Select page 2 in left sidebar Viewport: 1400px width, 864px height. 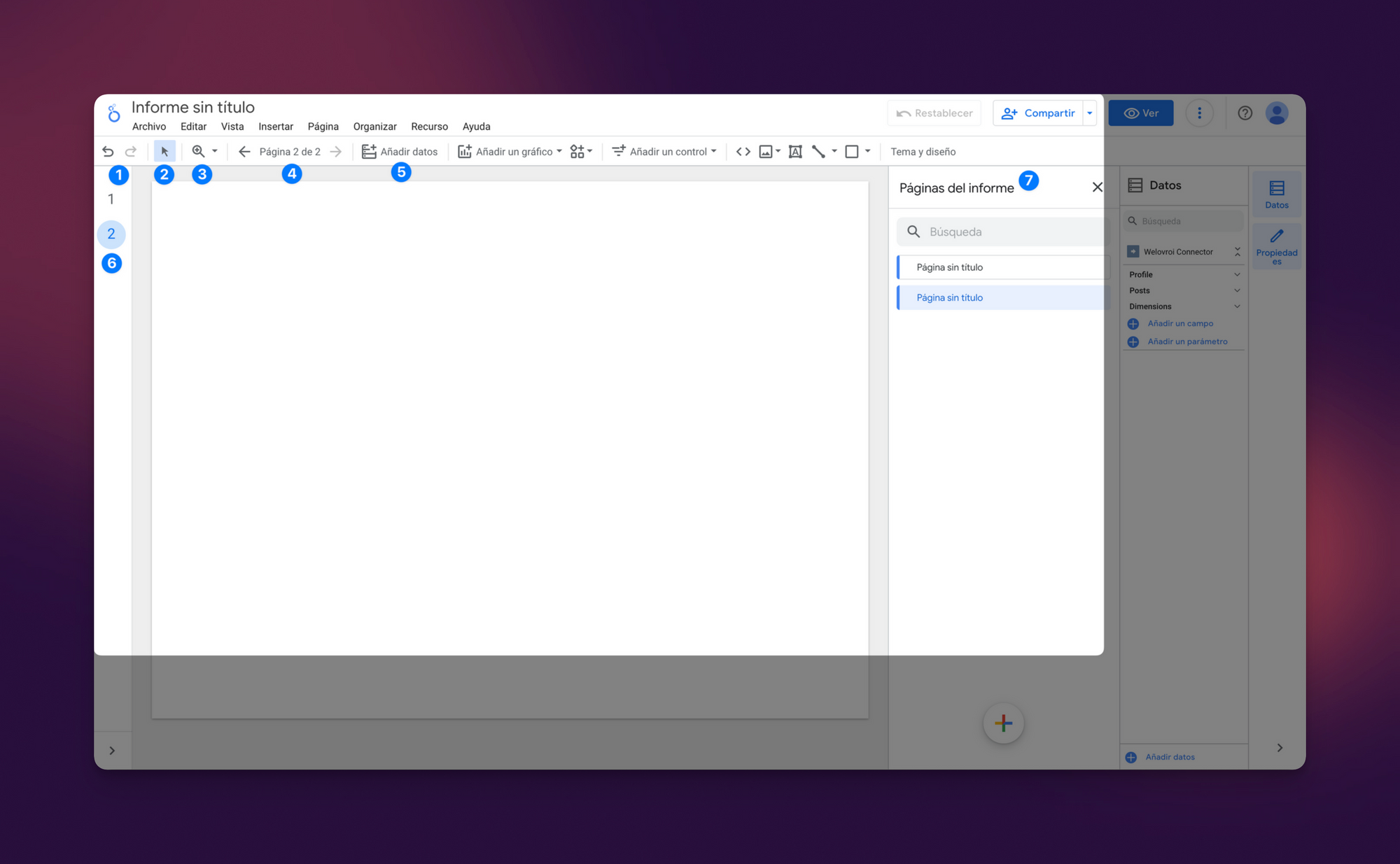pos(111,234)
